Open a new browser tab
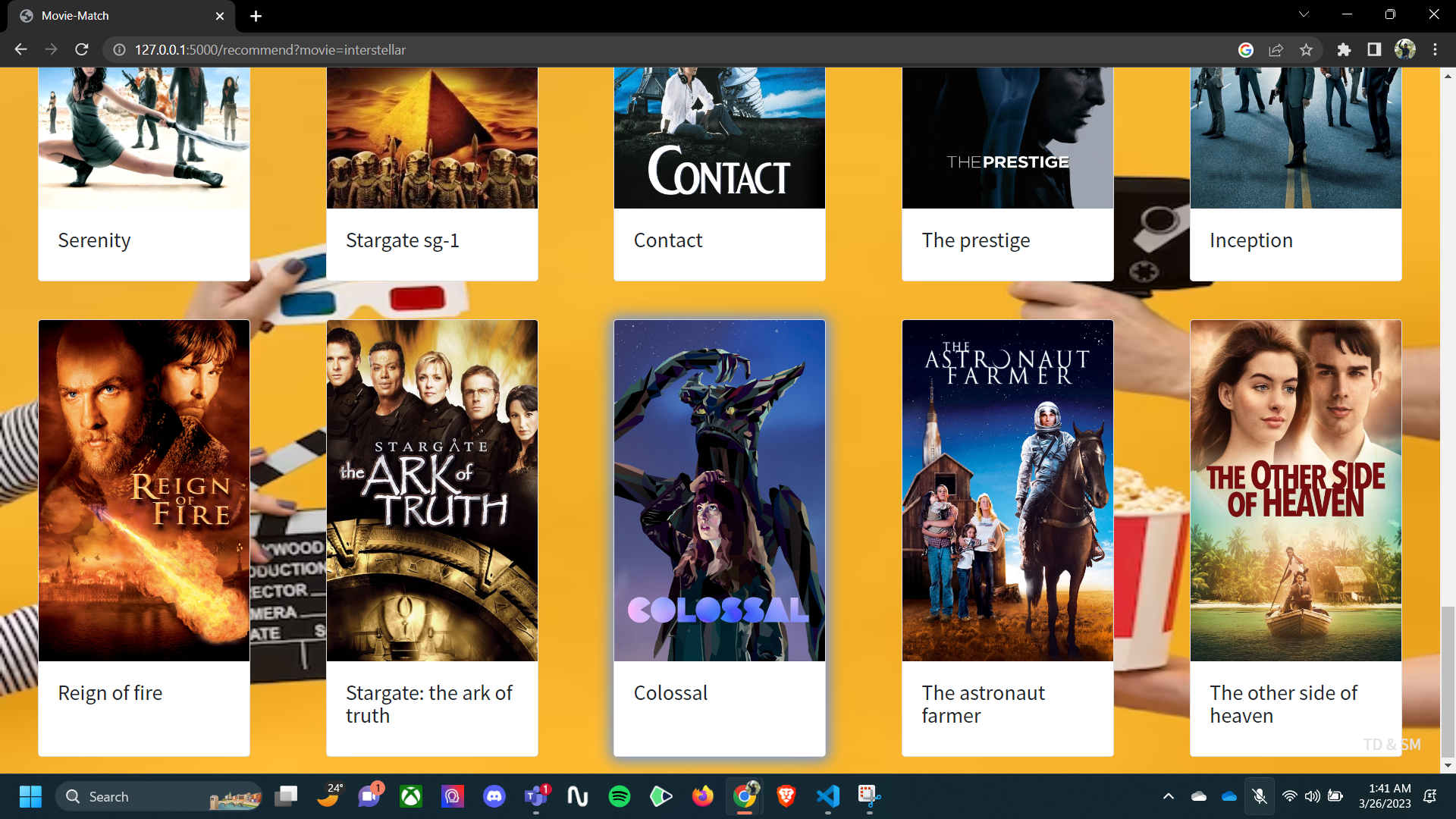The width and height of the screenshot is (1456, 819). tap(256, 16)
